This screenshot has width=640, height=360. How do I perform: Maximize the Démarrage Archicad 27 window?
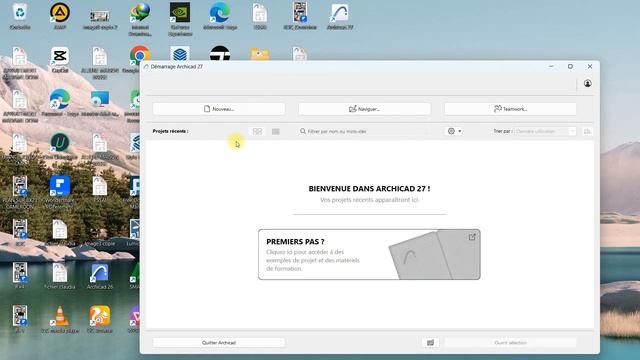pos(570,67)
